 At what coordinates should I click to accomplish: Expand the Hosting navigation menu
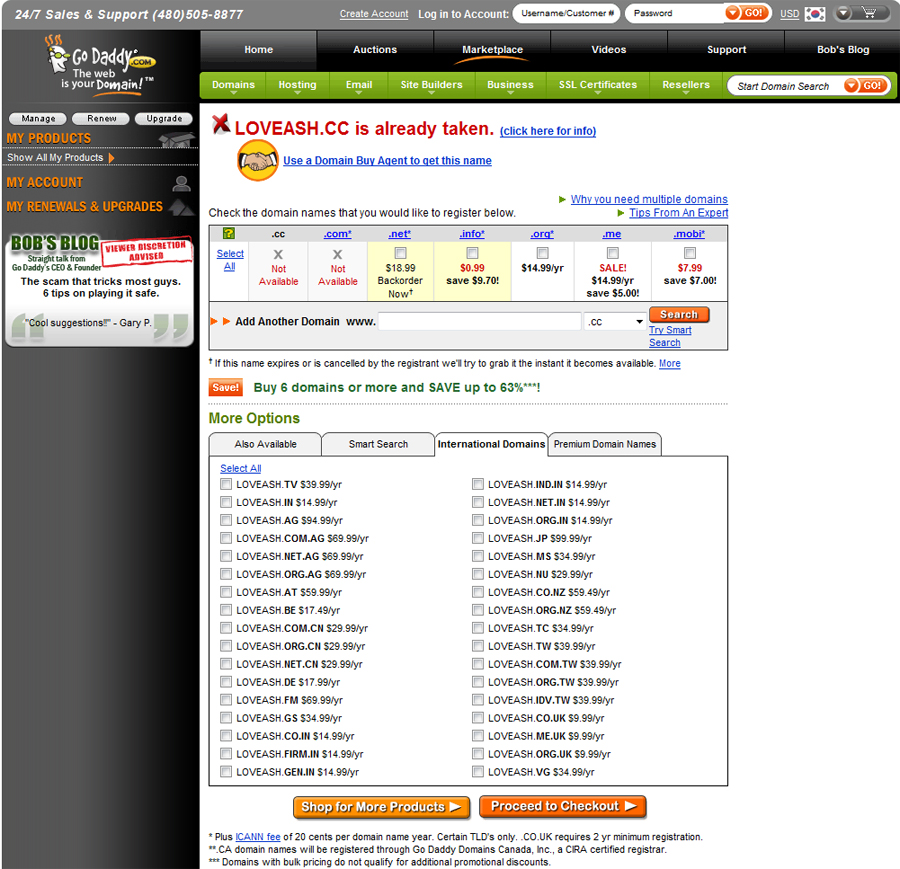(x=297, y=85)
